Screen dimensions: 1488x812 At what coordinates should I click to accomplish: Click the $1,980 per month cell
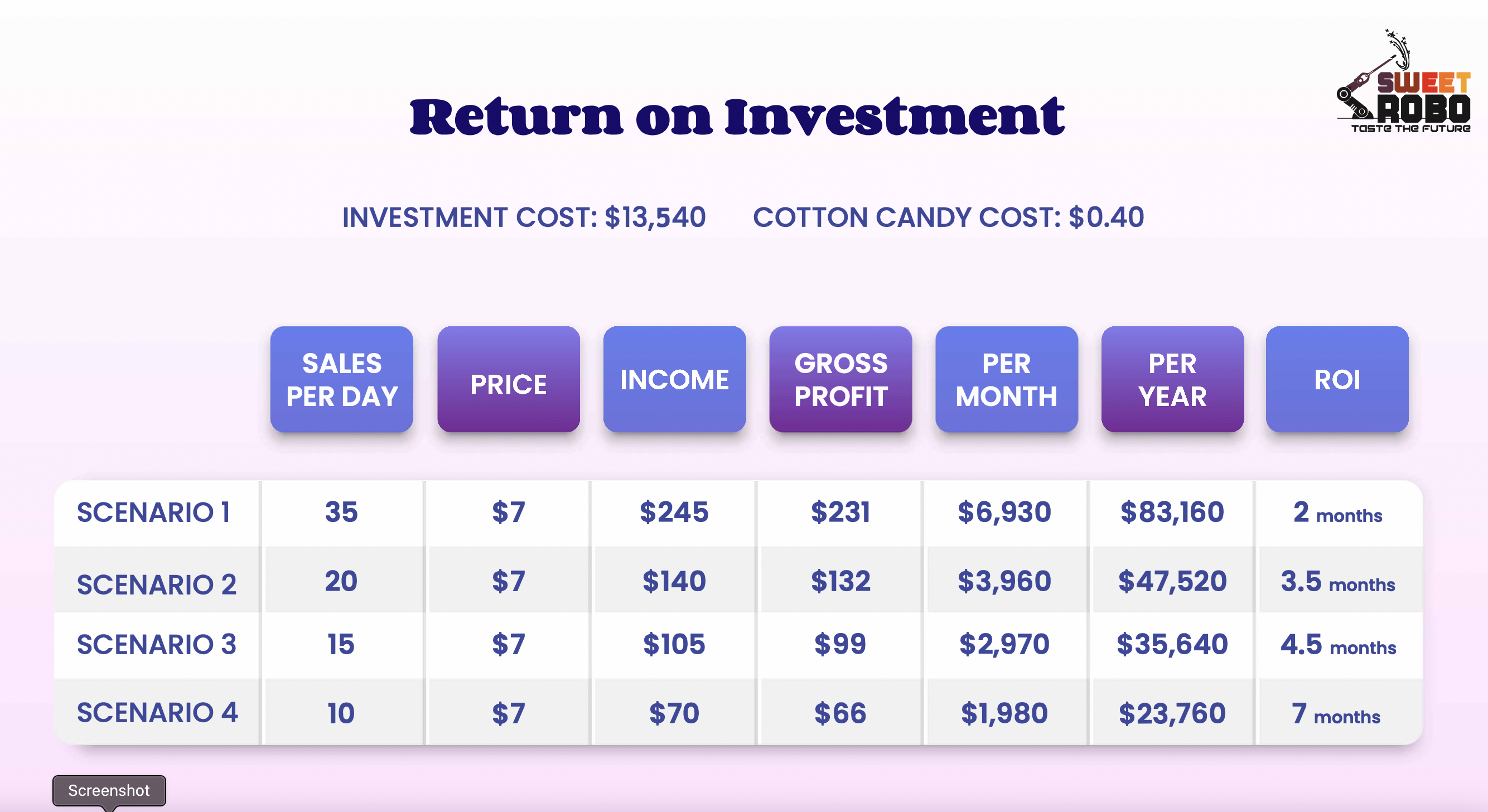tap(1004, 713)
